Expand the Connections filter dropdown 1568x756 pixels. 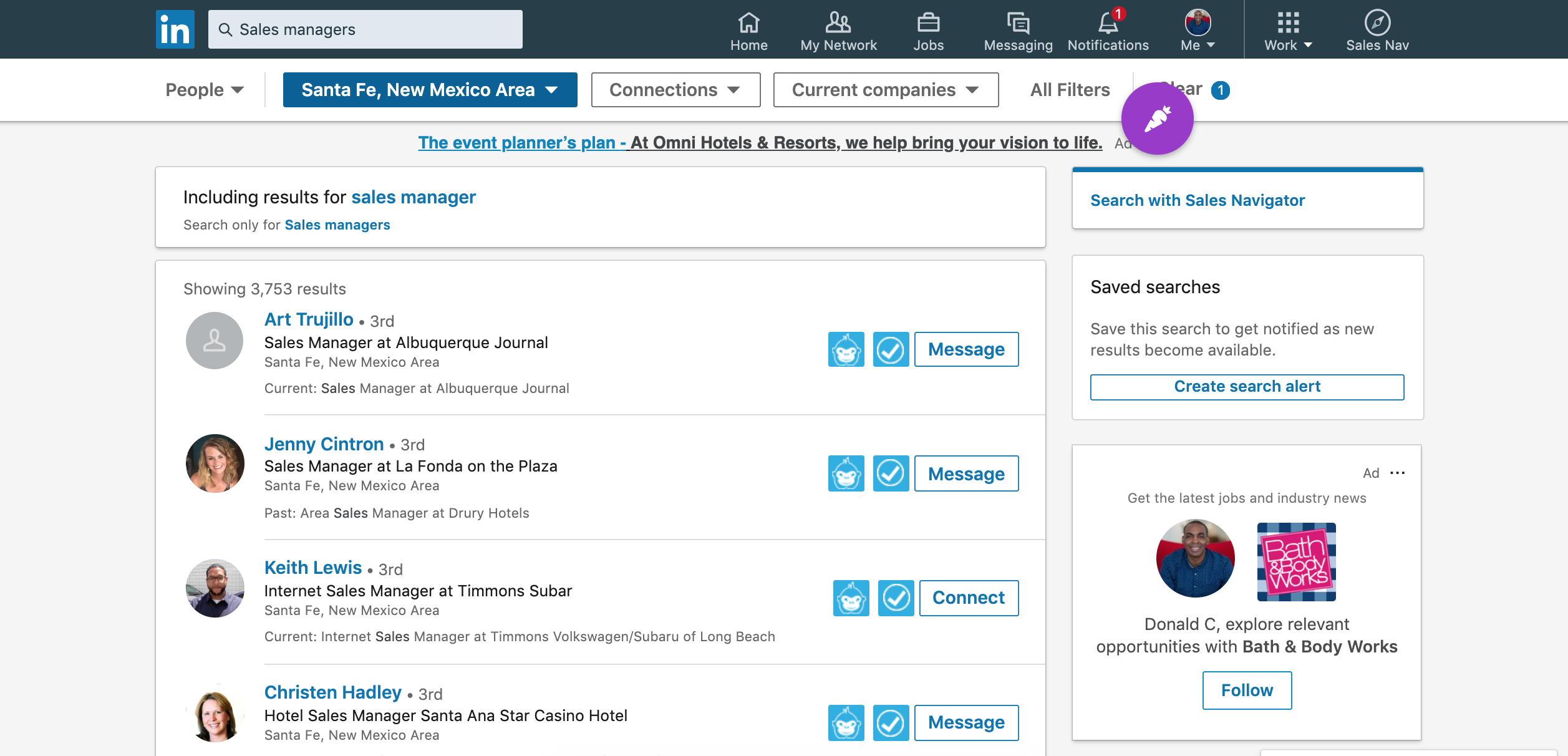tap(675, 90)
